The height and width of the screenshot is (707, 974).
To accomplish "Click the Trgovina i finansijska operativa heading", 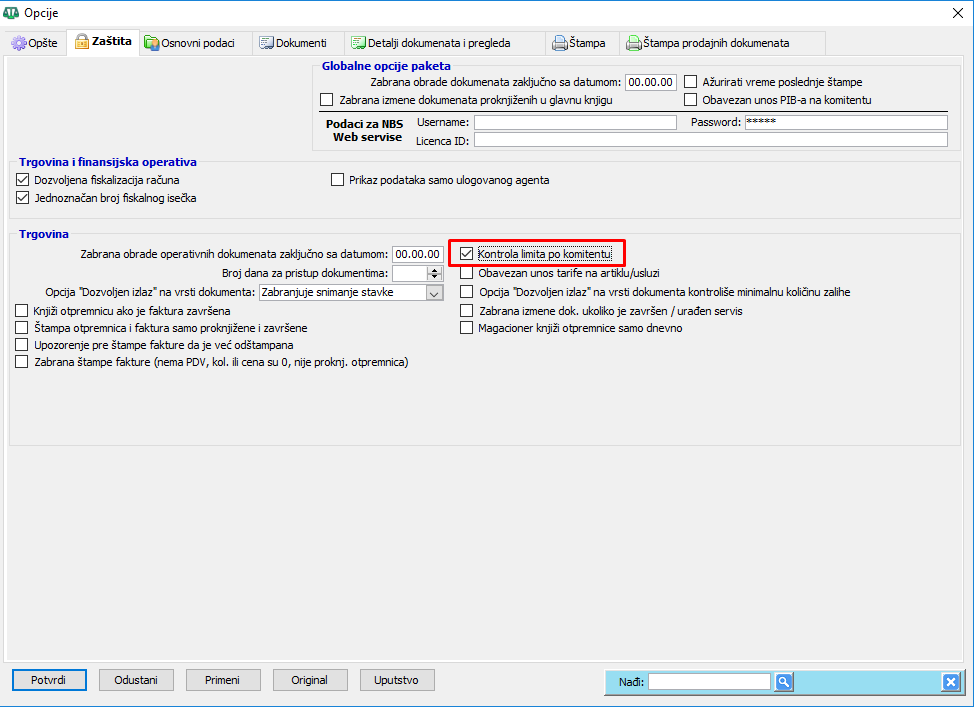I will pos(107,162).
